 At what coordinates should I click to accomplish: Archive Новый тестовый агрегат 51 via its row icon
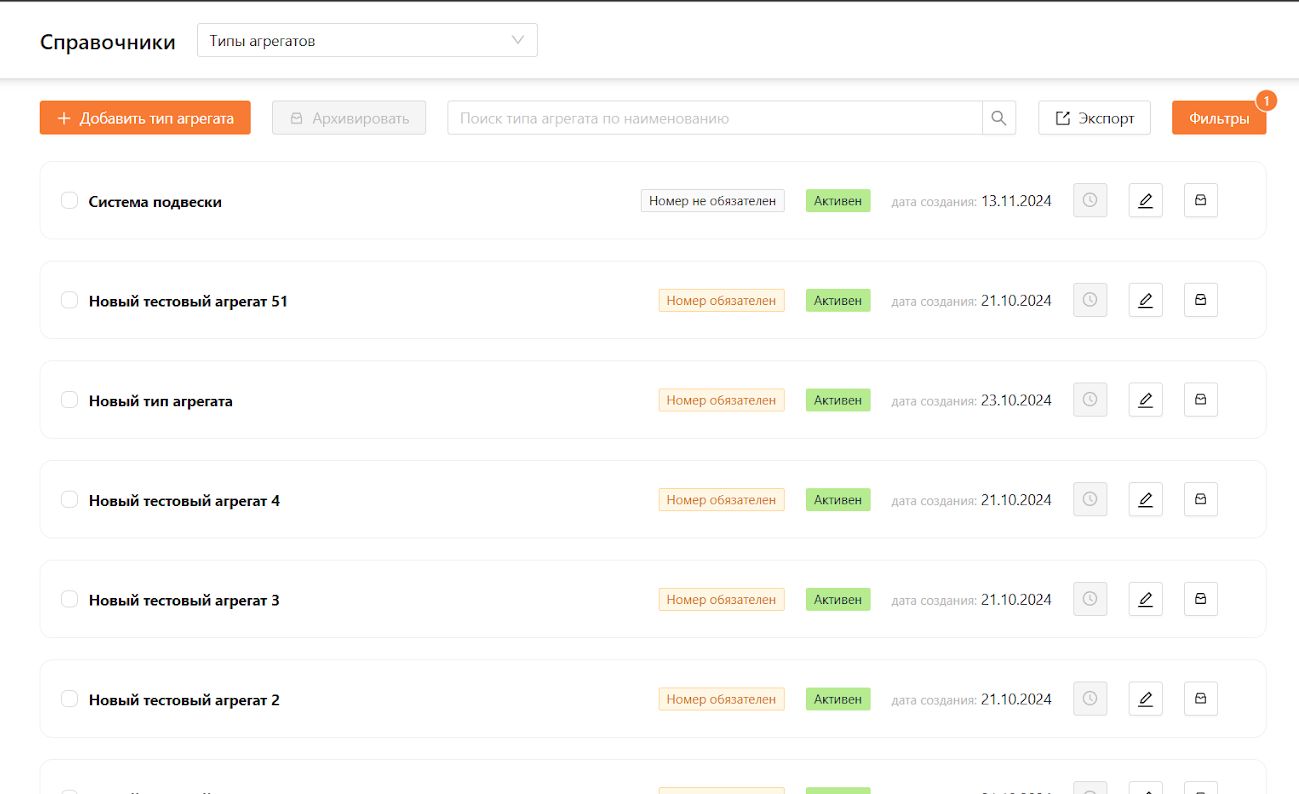(1200, 300)
